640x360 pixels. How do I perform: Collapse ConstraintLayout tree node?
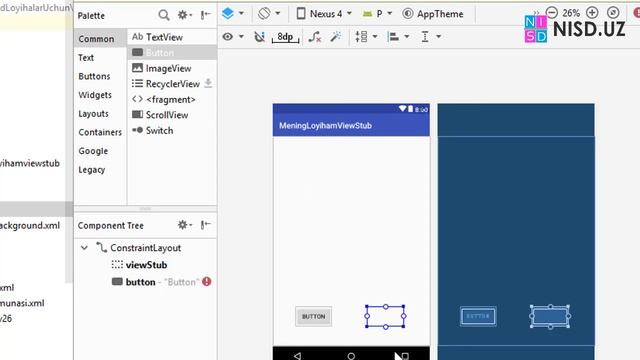coord(84,248)
